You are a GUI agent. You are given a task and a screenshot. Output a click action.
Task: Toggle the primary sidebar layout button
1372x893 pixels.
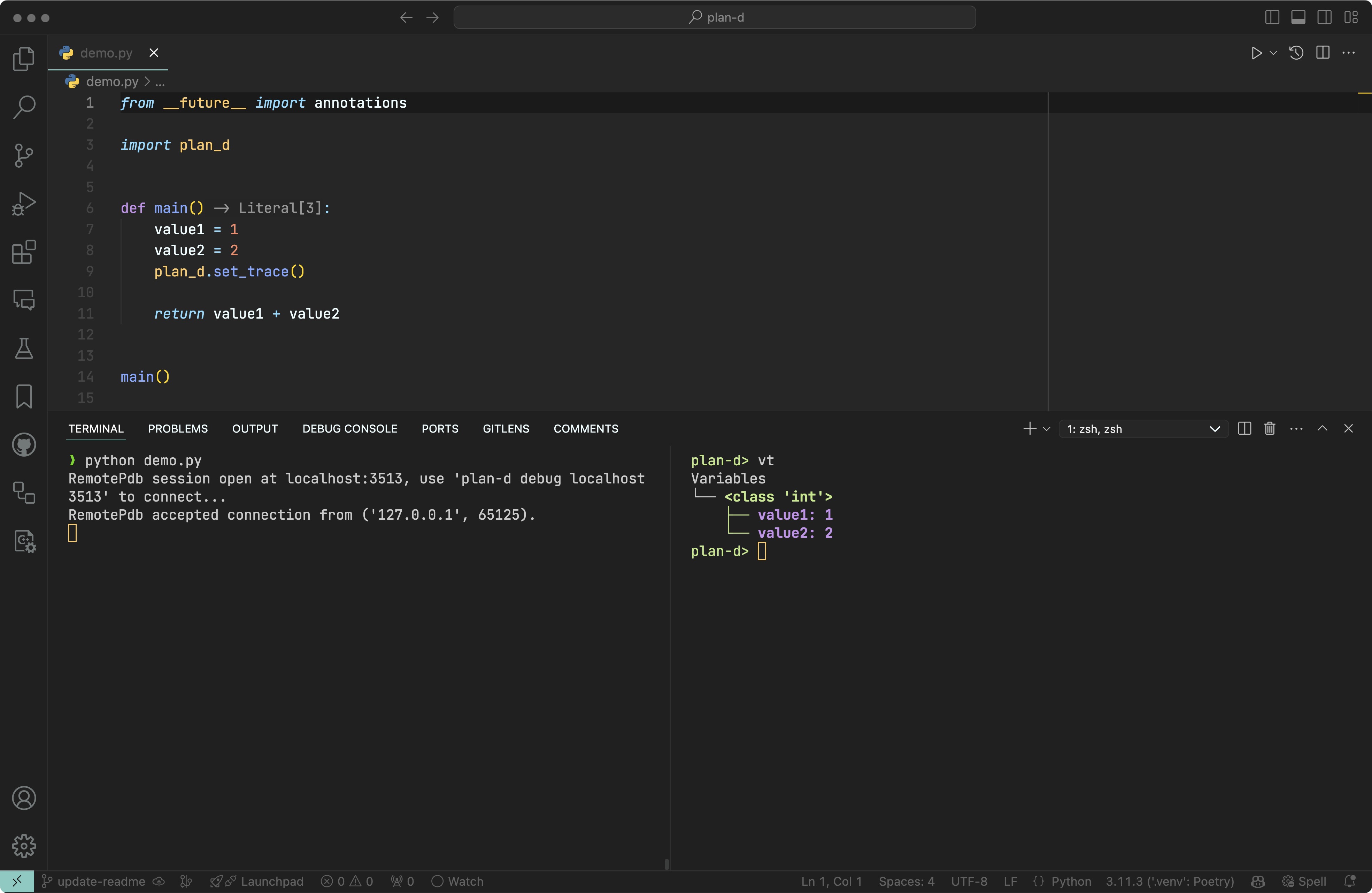(x=1272, y=17)
